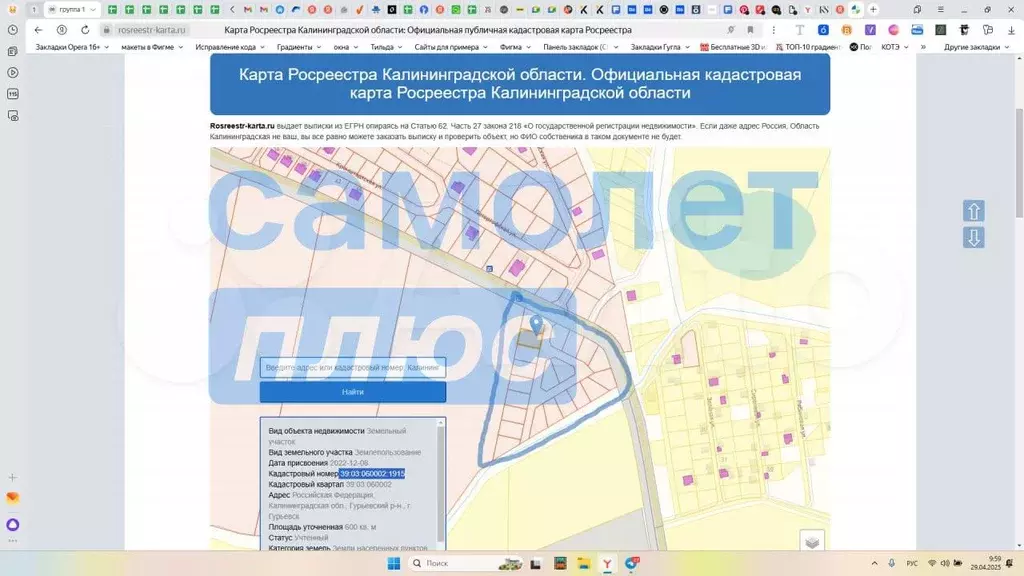Click the history clock icon in sidebar

point(12,30)
